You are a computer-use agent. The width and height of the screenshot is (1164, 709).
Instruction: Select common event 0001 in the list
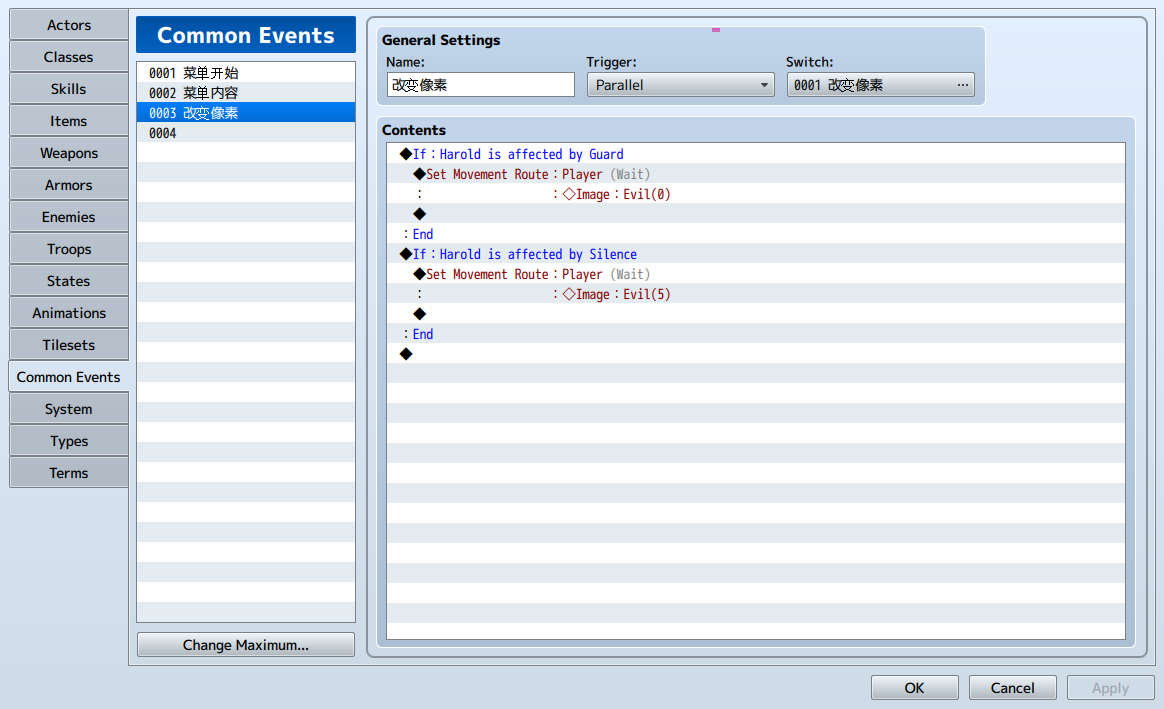coord(246,73)
